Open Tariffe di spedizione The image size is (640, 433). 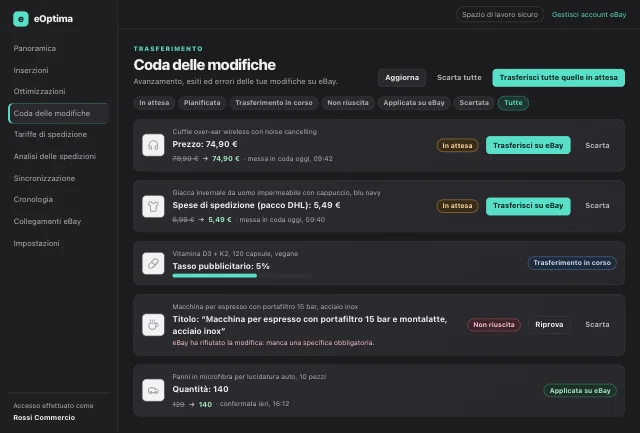[x=50, y=134]
